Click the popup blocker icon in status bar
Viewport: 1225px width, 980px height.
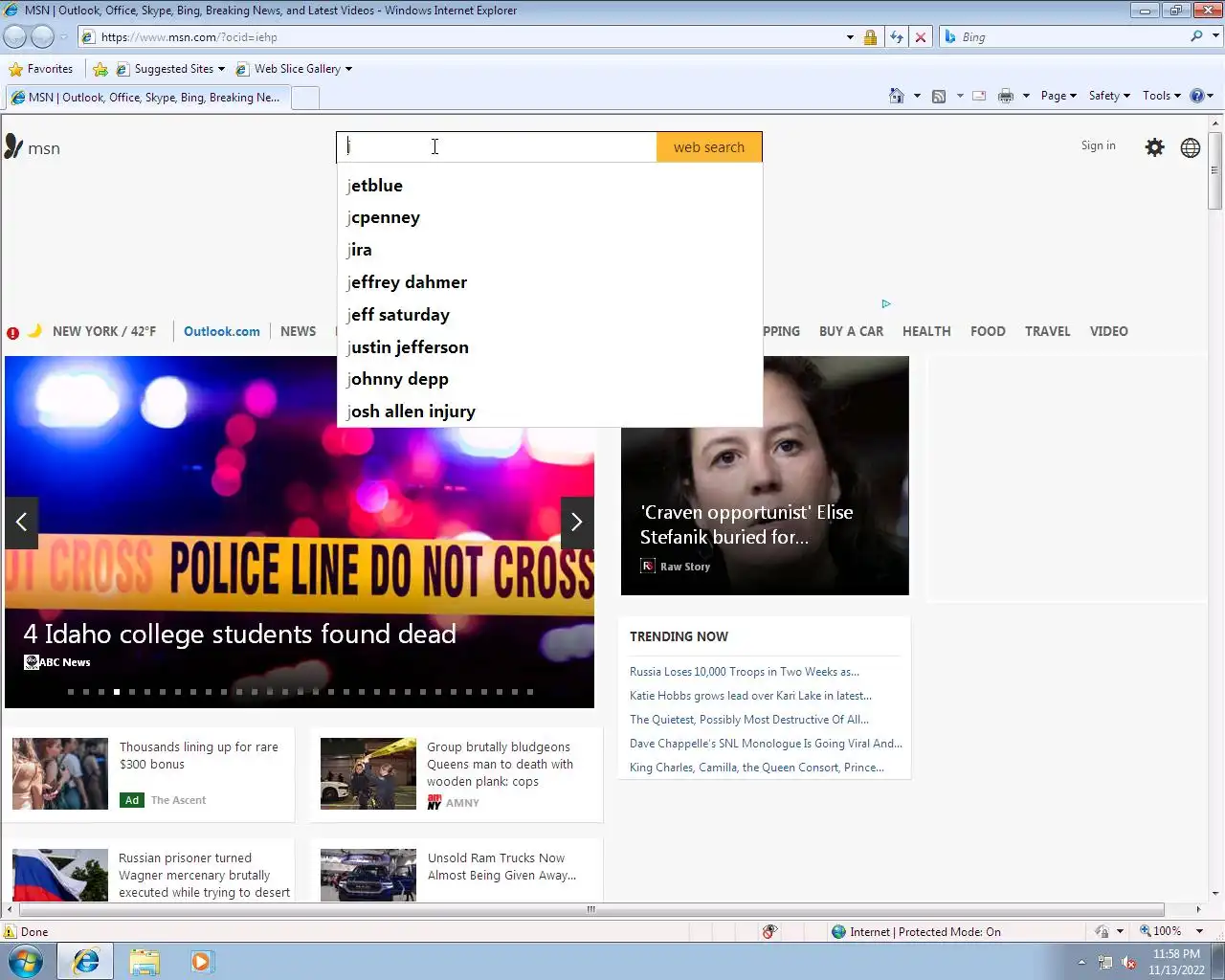click(x=770, y=931)
